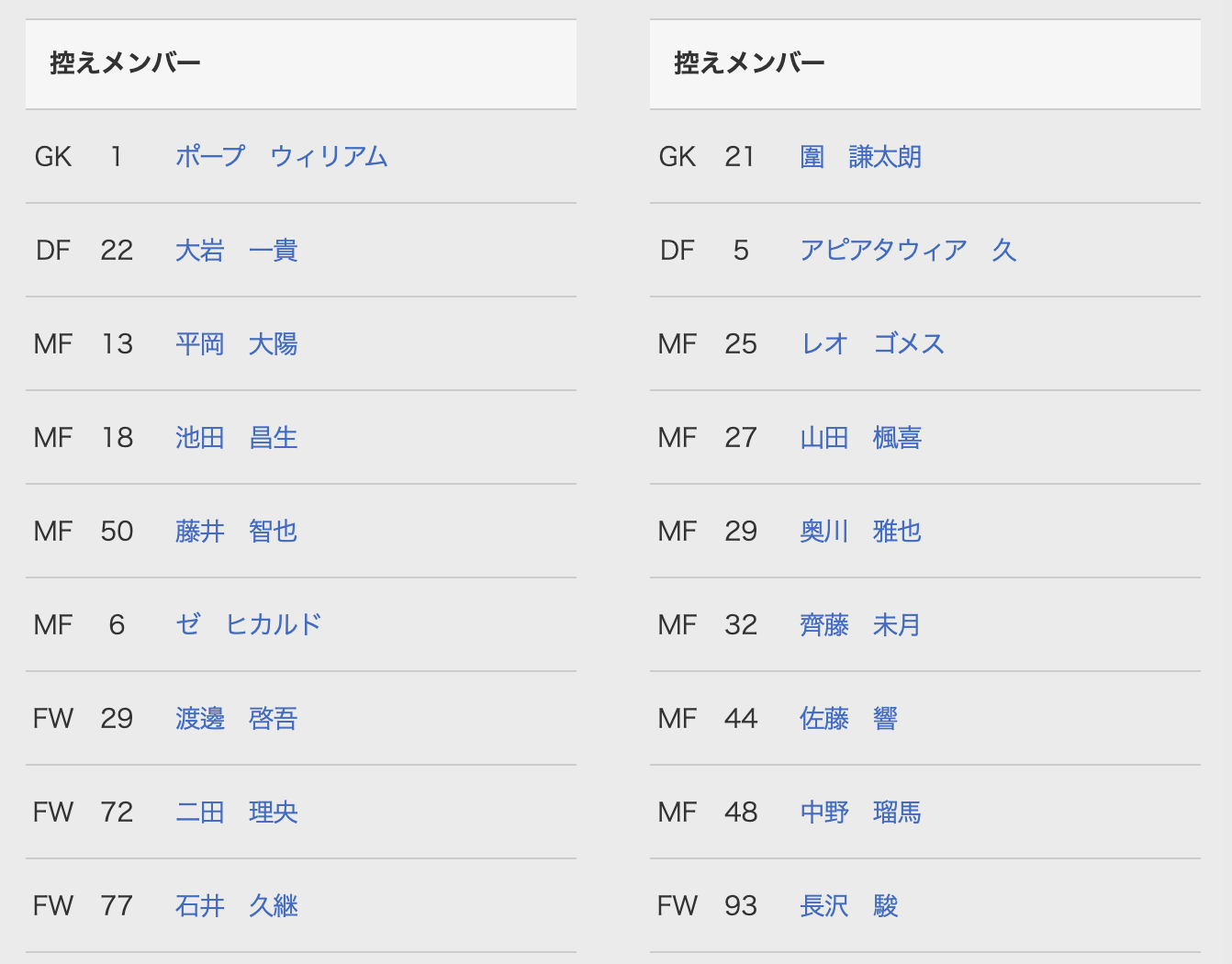Click 藤井 智也 player link
This screenshot has width=1232, height=964.
point(236,532)
